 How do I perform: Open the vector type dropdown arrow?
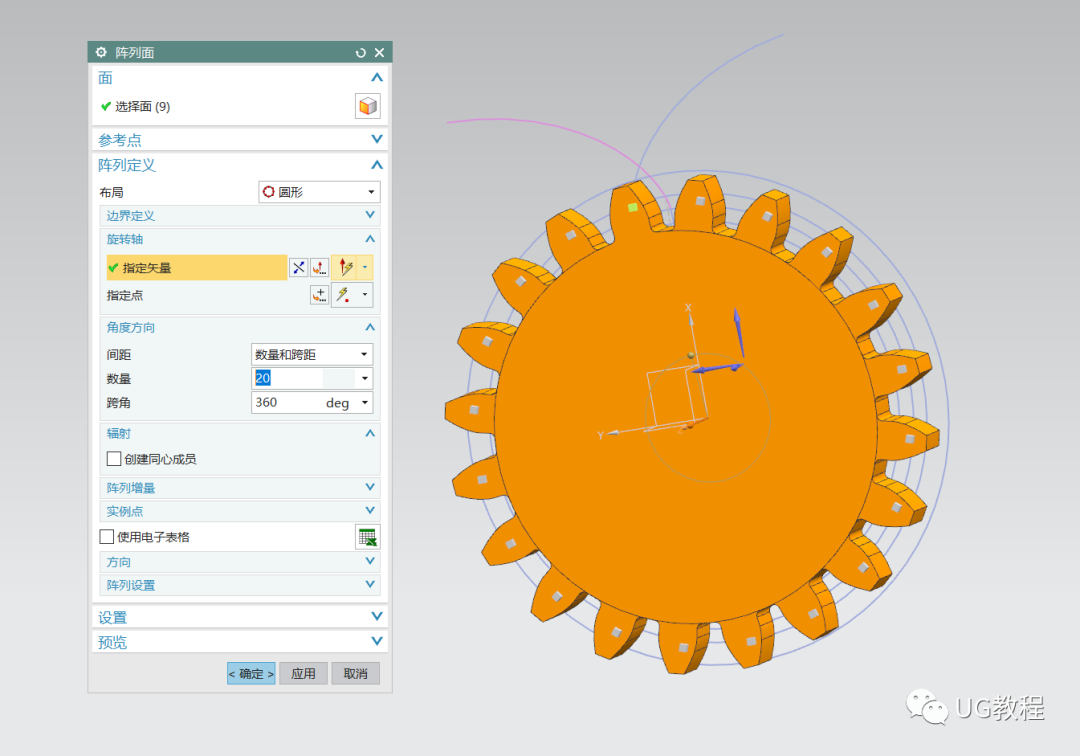pyautogui.click(x=365, y=267)
